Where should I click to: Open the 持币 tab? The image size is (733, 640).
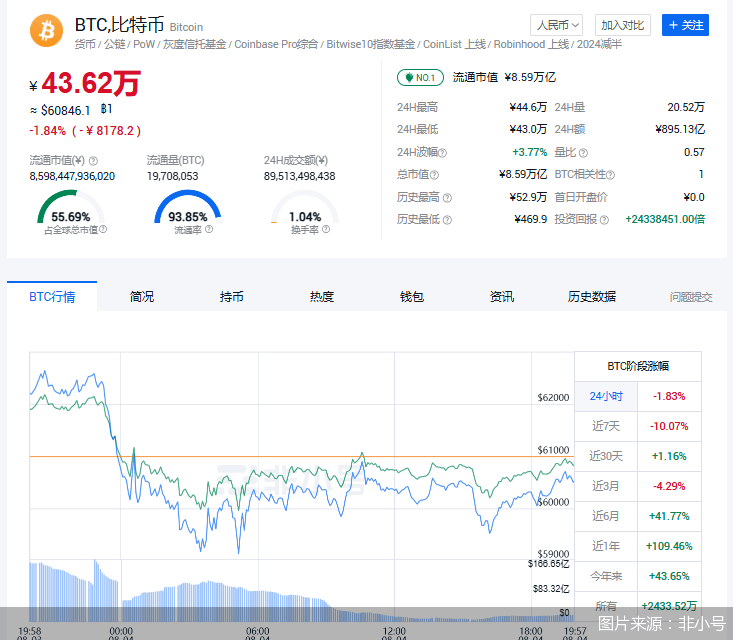(x=232, y=297)
